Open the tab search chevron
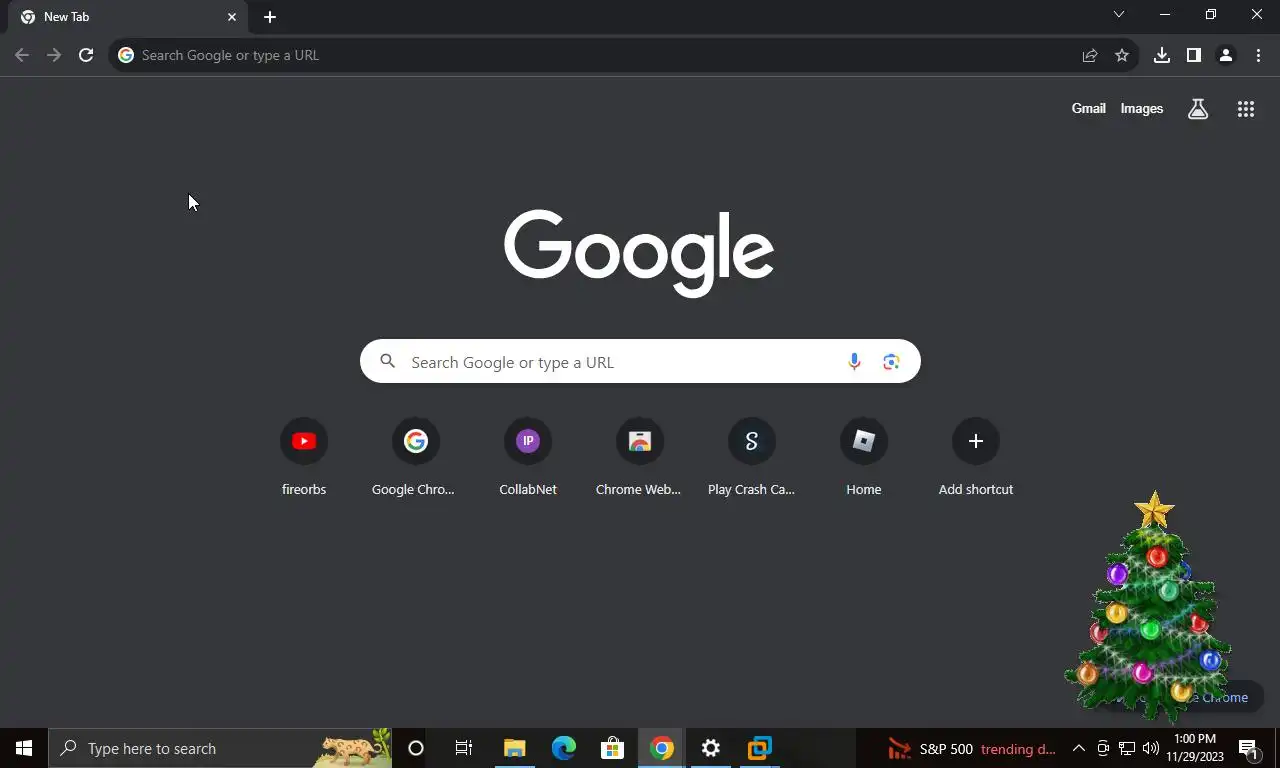 tap(1119, 14)
